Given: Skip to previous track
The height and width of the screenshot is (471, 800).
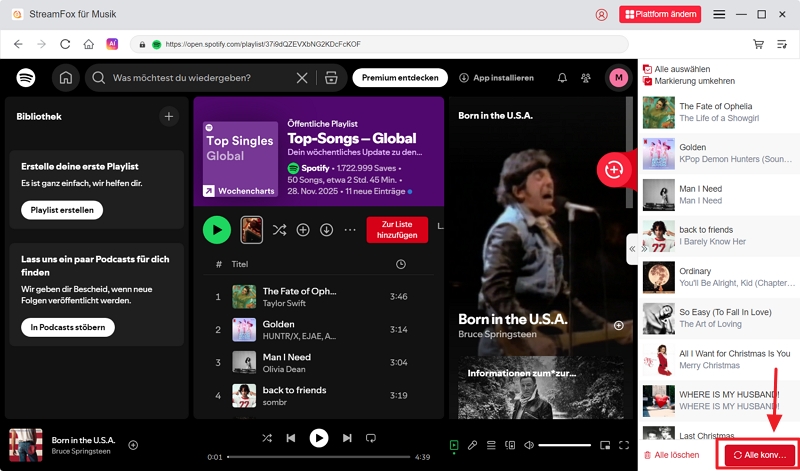Looking at the screenshot, I should pyautogui.click(x=291, y=438).
